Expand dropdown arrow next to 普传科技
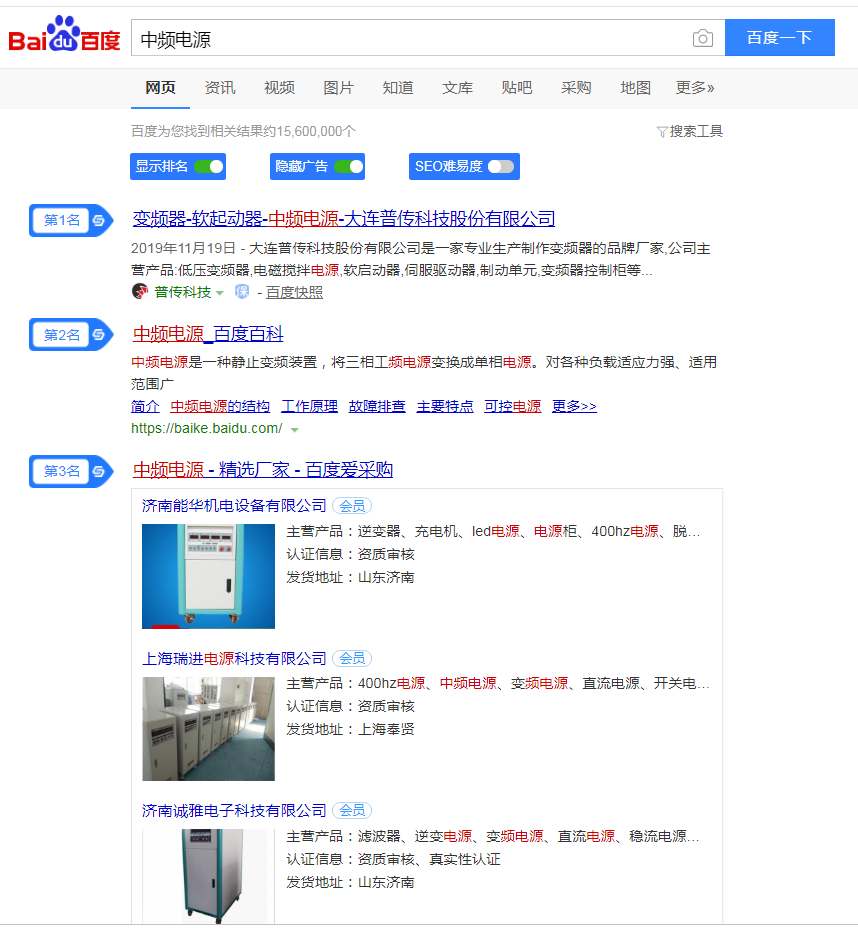 (220, 293)
